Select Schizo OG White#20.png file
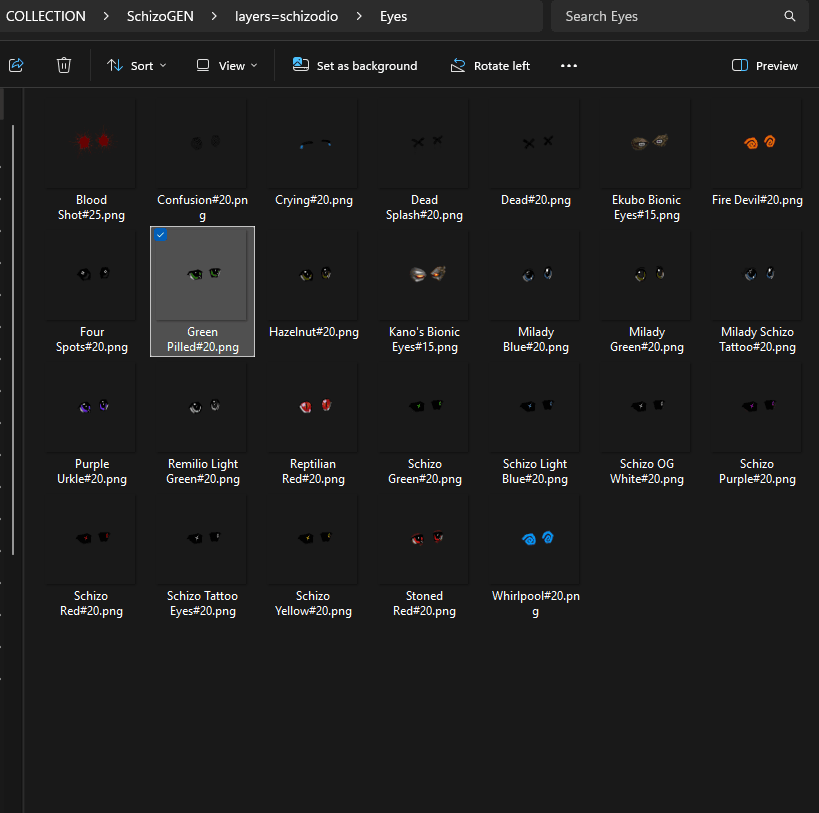The image size is (819, 813). (x=647, y=423)
